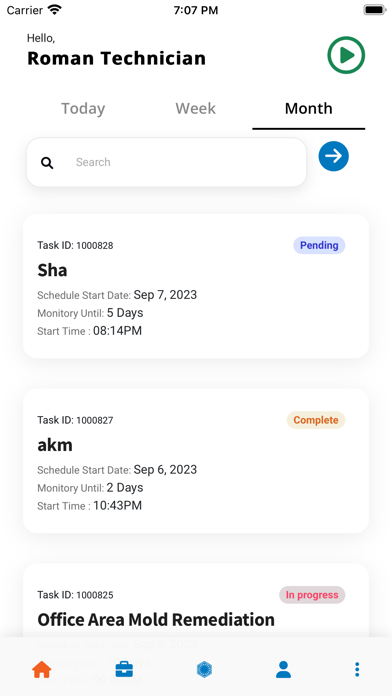The width and height of the screenshot is (392, 696).
Task: Open Office Area Mold Remediation task
Action: [x=156, y=620]
